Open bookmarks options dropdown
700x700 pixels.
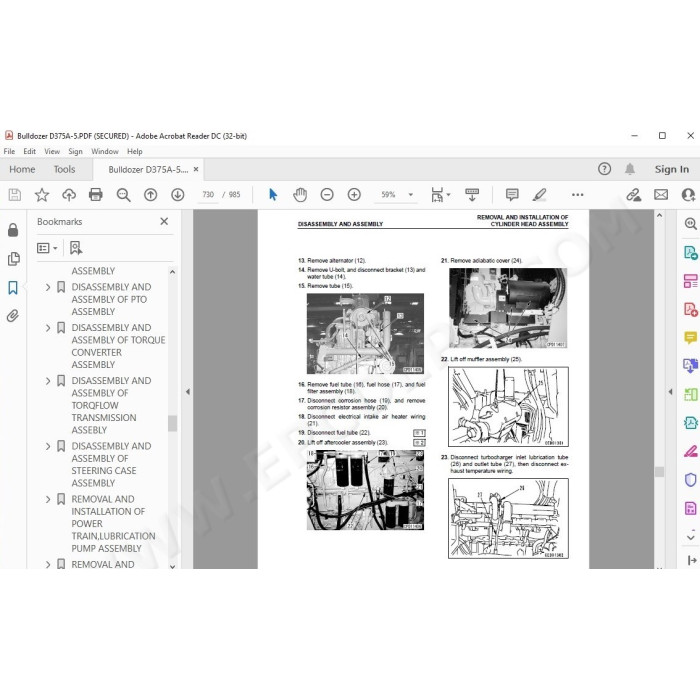47,248
